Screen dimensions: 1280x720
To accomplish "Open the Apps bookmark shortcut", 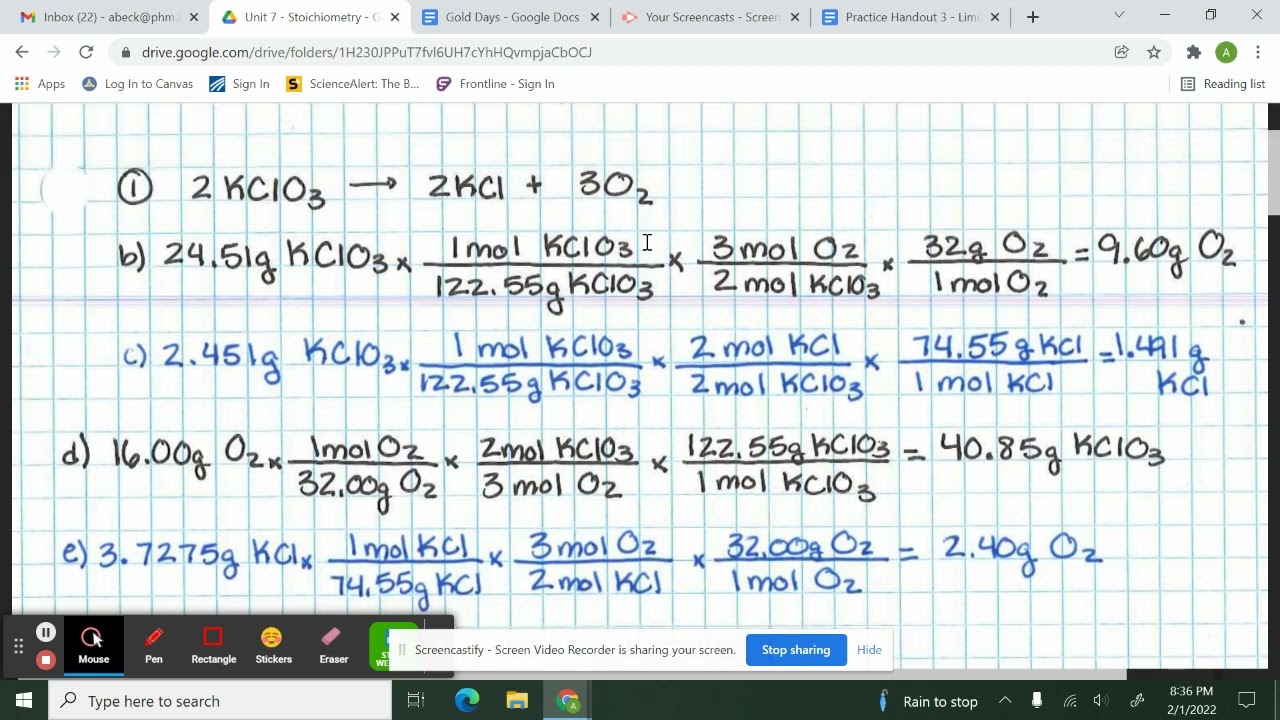I will [x=40, y=84].
